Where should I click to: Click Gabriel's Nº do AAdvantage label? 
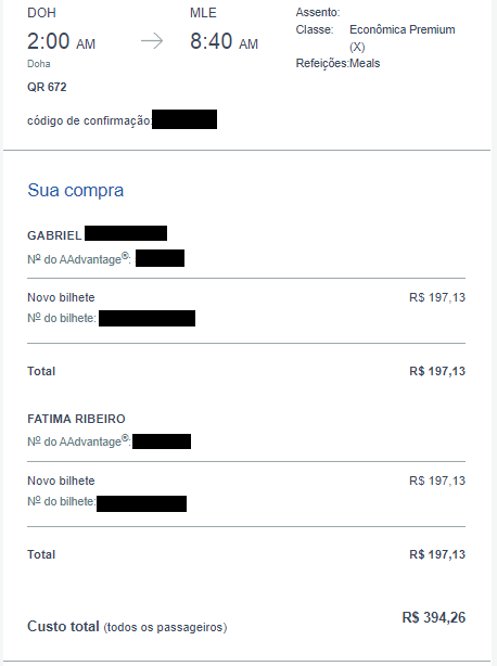click(79, 259)
